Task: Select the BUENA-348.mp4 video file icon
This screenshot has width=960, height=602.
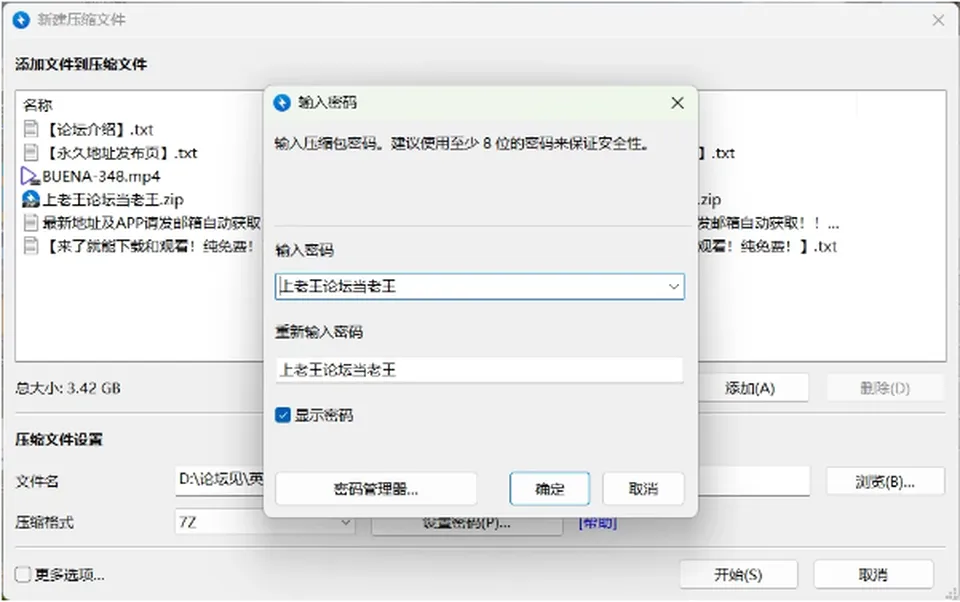Action: 29,176
